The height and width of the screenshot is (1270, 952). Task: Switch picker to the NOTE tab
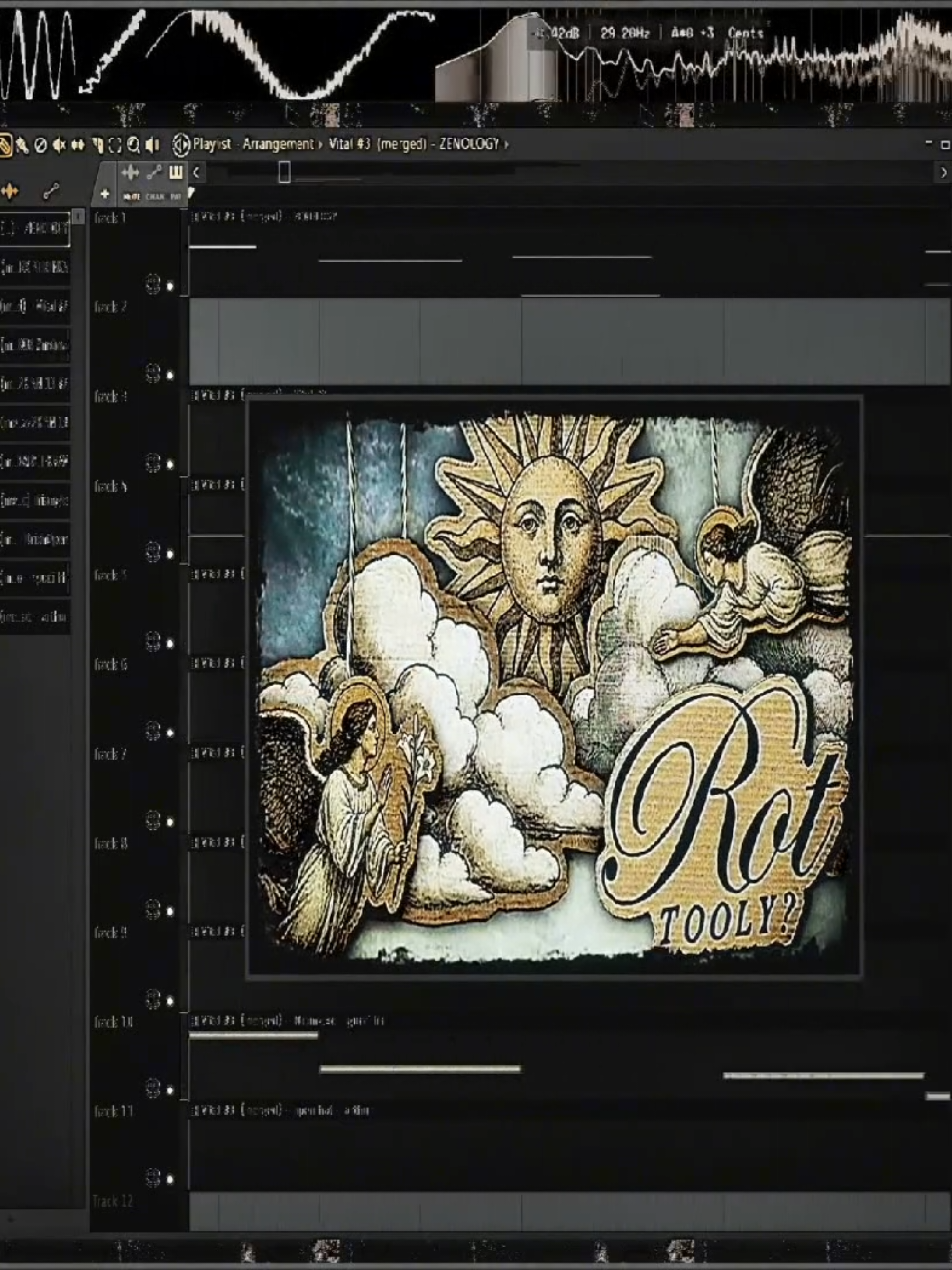pyautogui.click(x=132, y=196)
